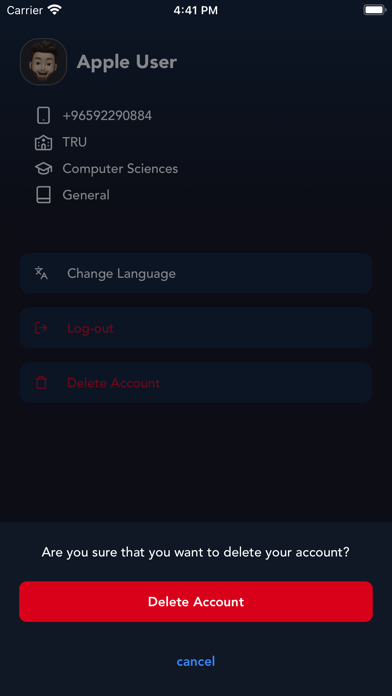Click the Apple User name heading

click(127, 62)
